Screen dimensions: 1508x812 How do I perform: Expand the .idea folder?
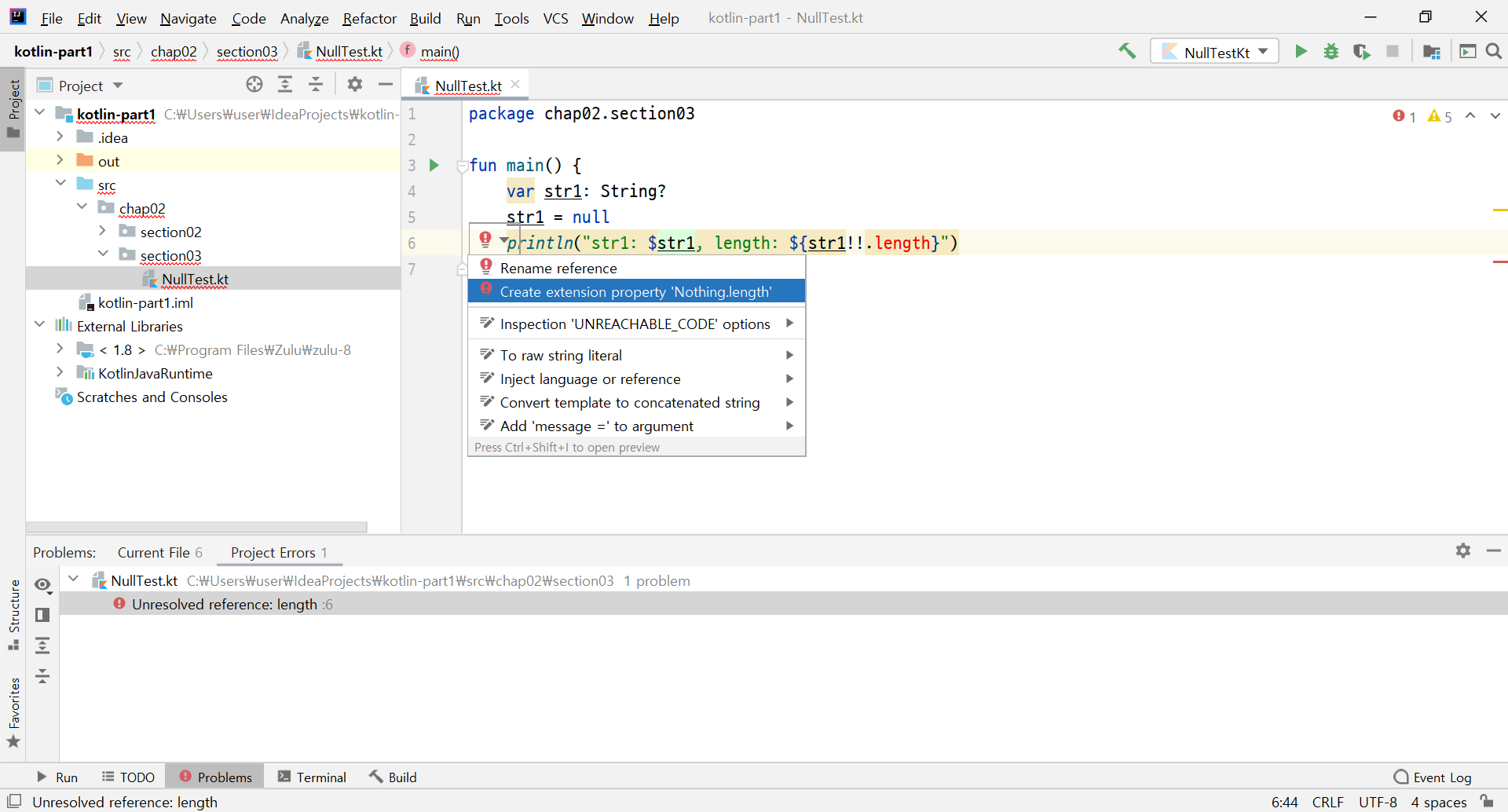point(60,137)
